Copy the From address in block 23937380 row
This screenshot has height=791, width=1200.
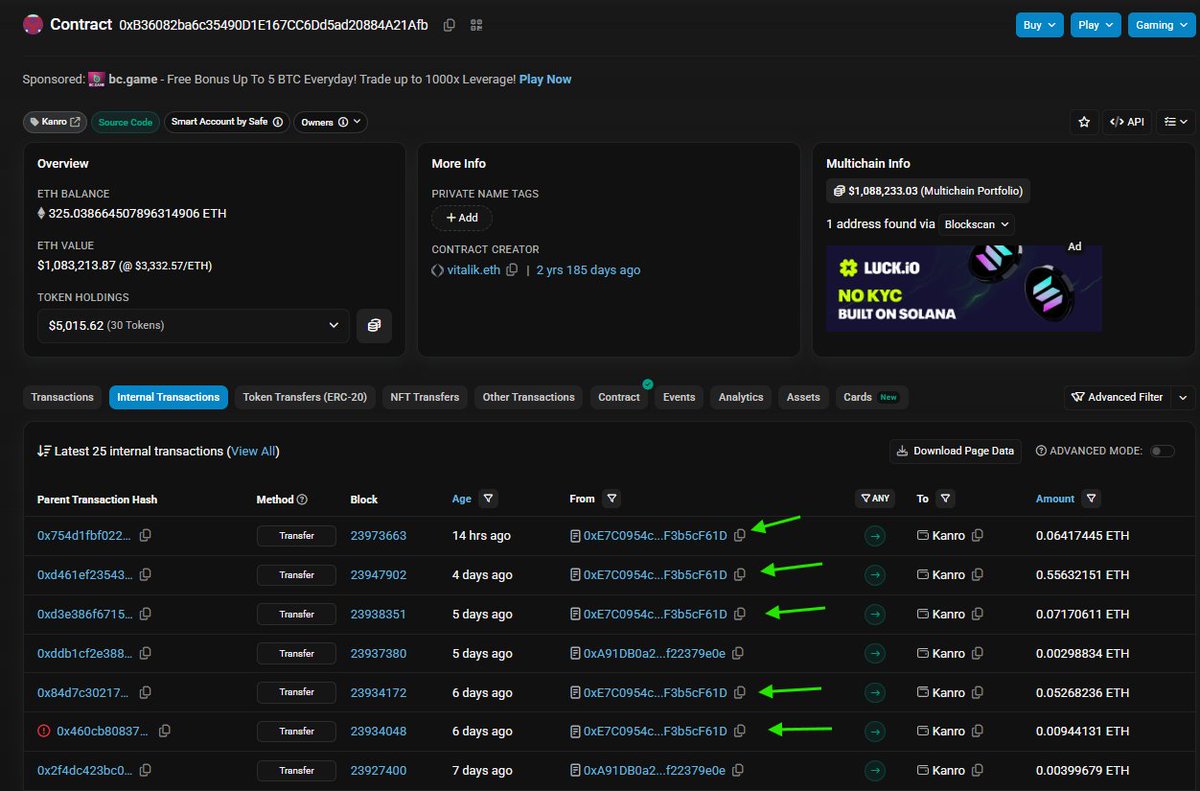click(x=738, y=653)
